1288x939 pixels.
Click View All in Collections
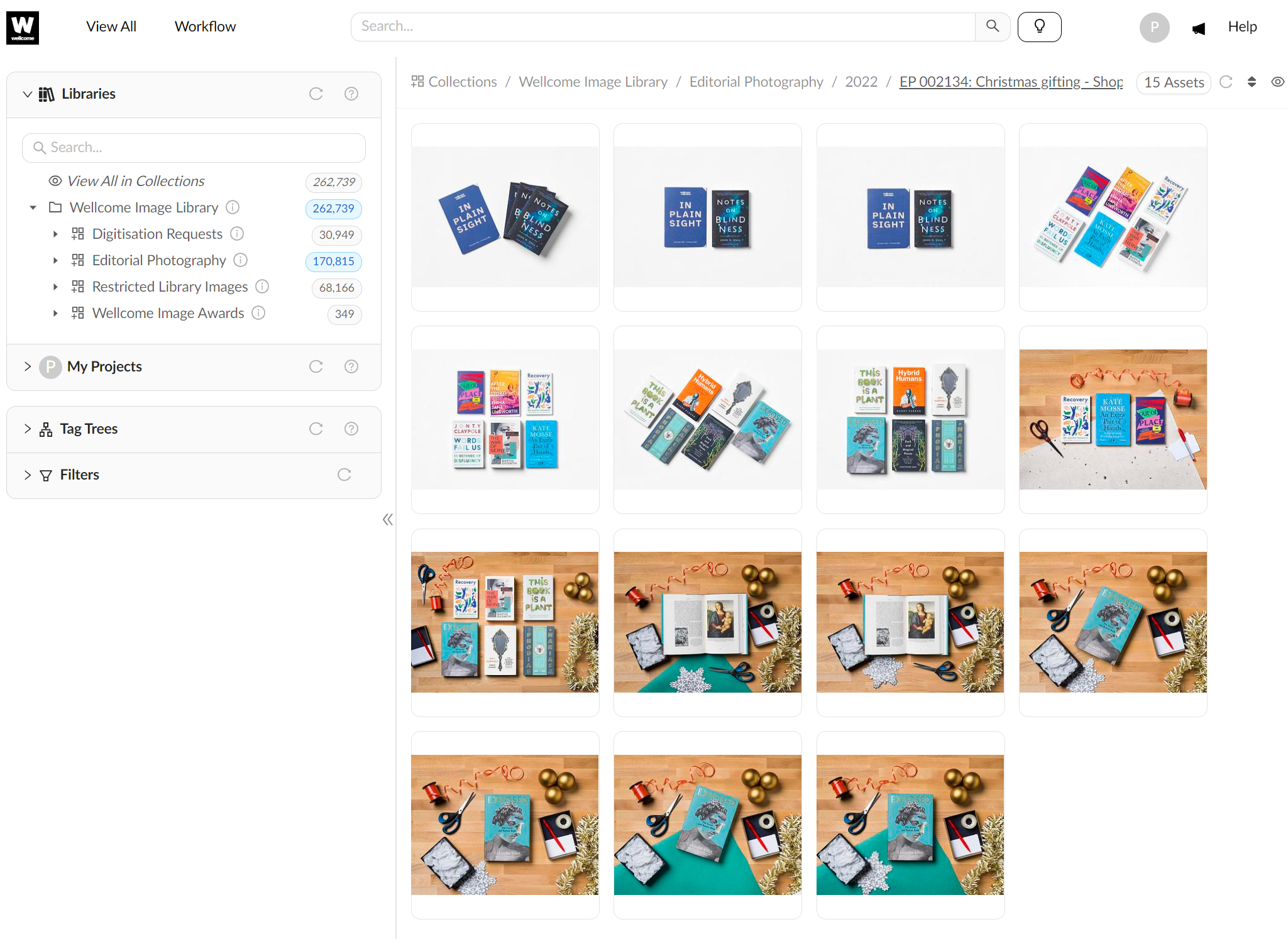135,181
